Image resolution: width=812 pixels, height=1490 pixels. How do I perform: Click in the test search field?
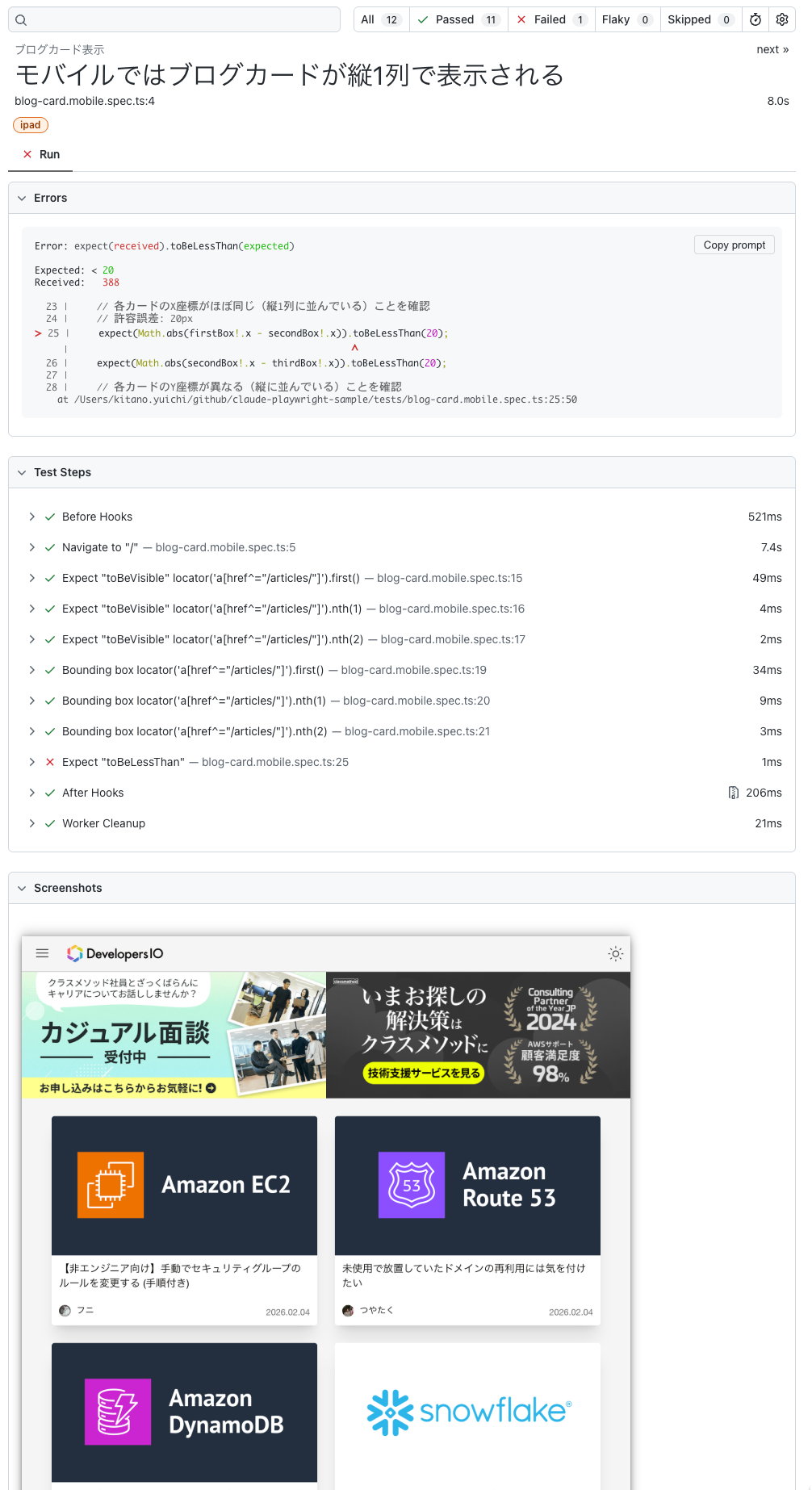coord(174,19)
